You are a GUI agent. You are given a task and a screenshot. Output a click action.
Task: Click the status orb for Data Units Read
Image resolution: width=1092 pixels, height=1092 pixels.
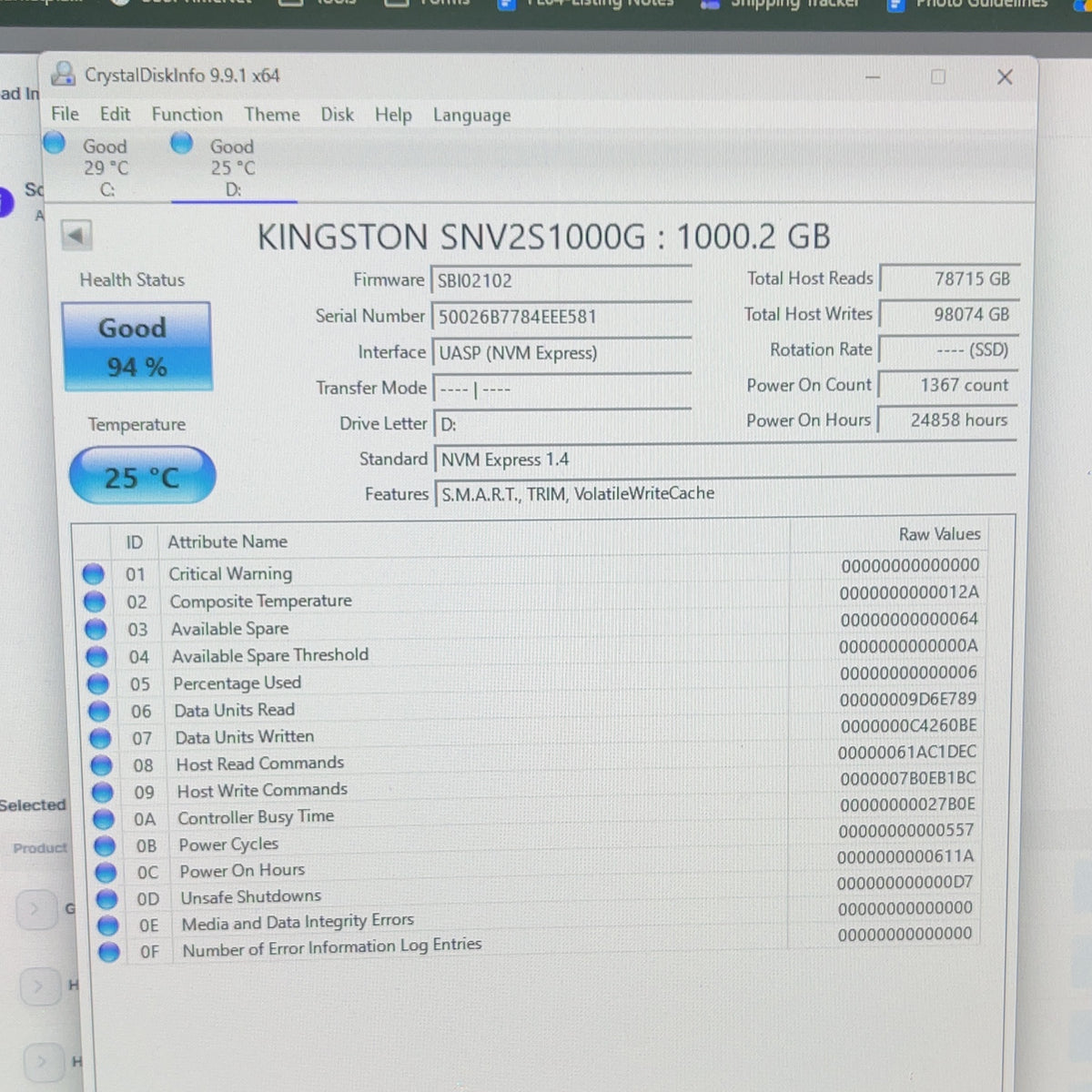pos(99,711)
